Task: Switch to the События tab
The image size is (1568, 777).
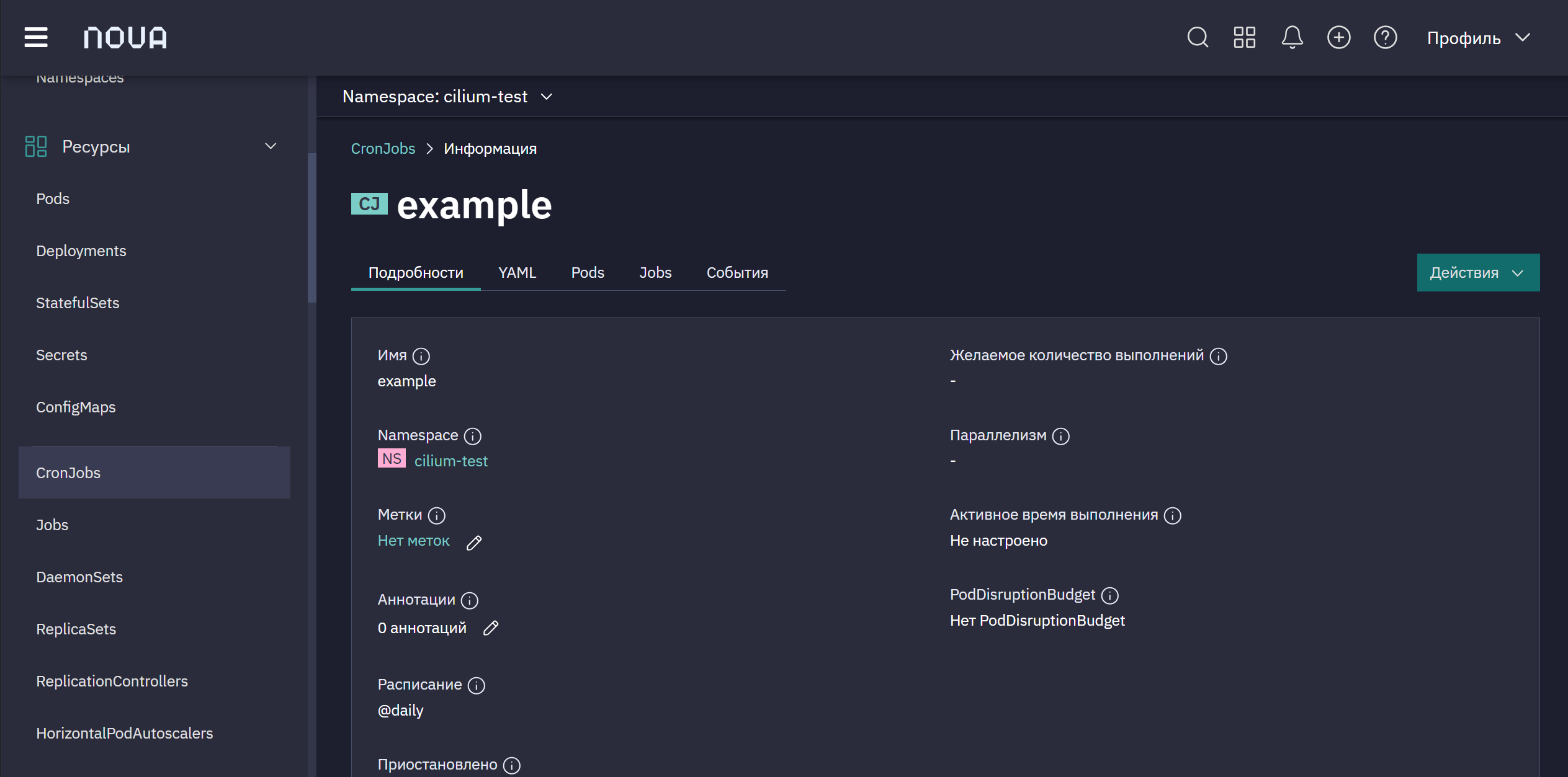Action: [x=737, y=273]
